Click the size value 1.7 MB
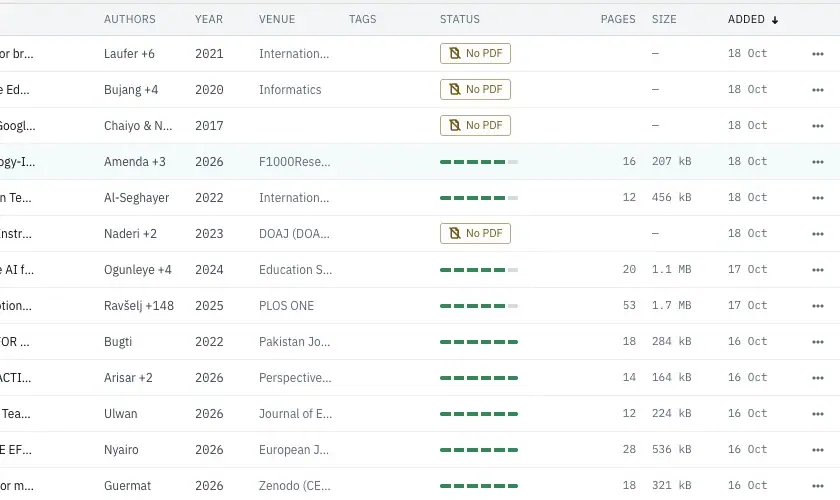The image size is (840, 500). [x=671, y=305]
